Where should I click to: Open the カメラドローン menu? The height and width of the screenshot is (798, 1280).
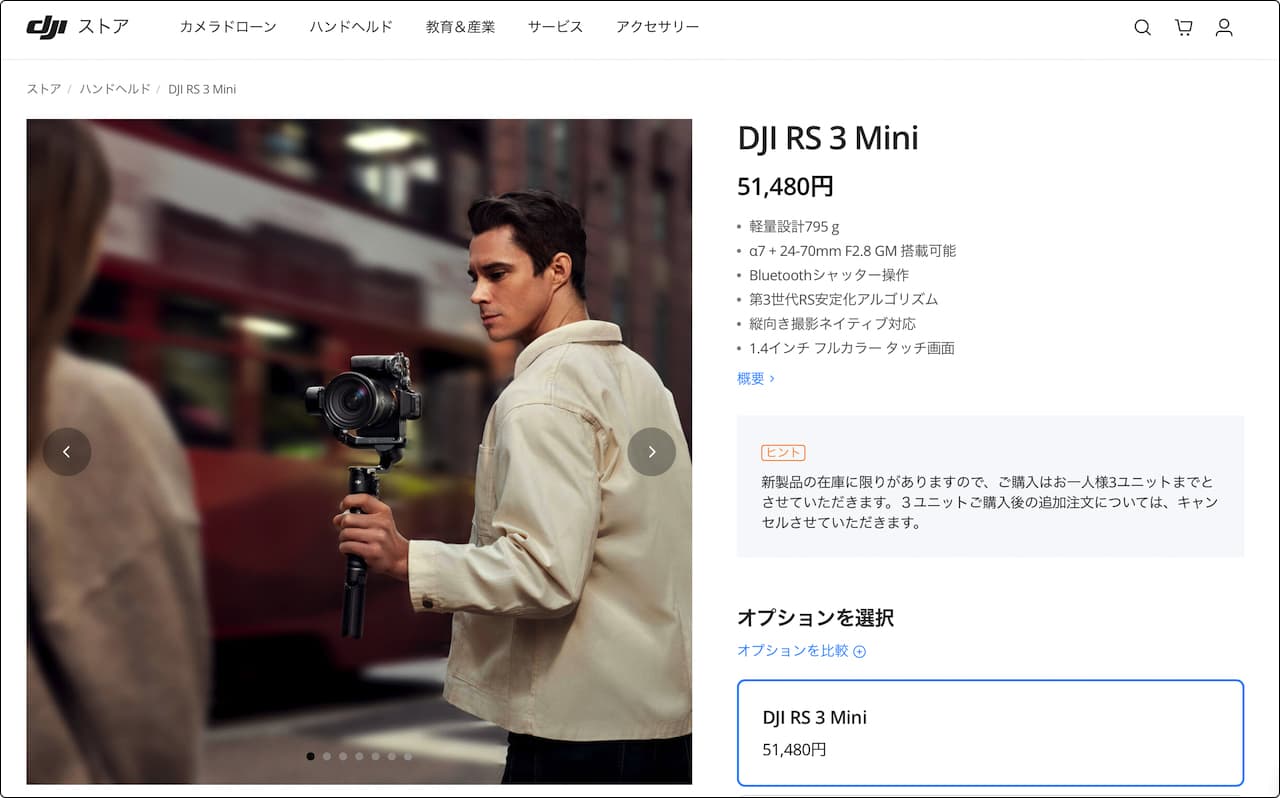(228, 27)
